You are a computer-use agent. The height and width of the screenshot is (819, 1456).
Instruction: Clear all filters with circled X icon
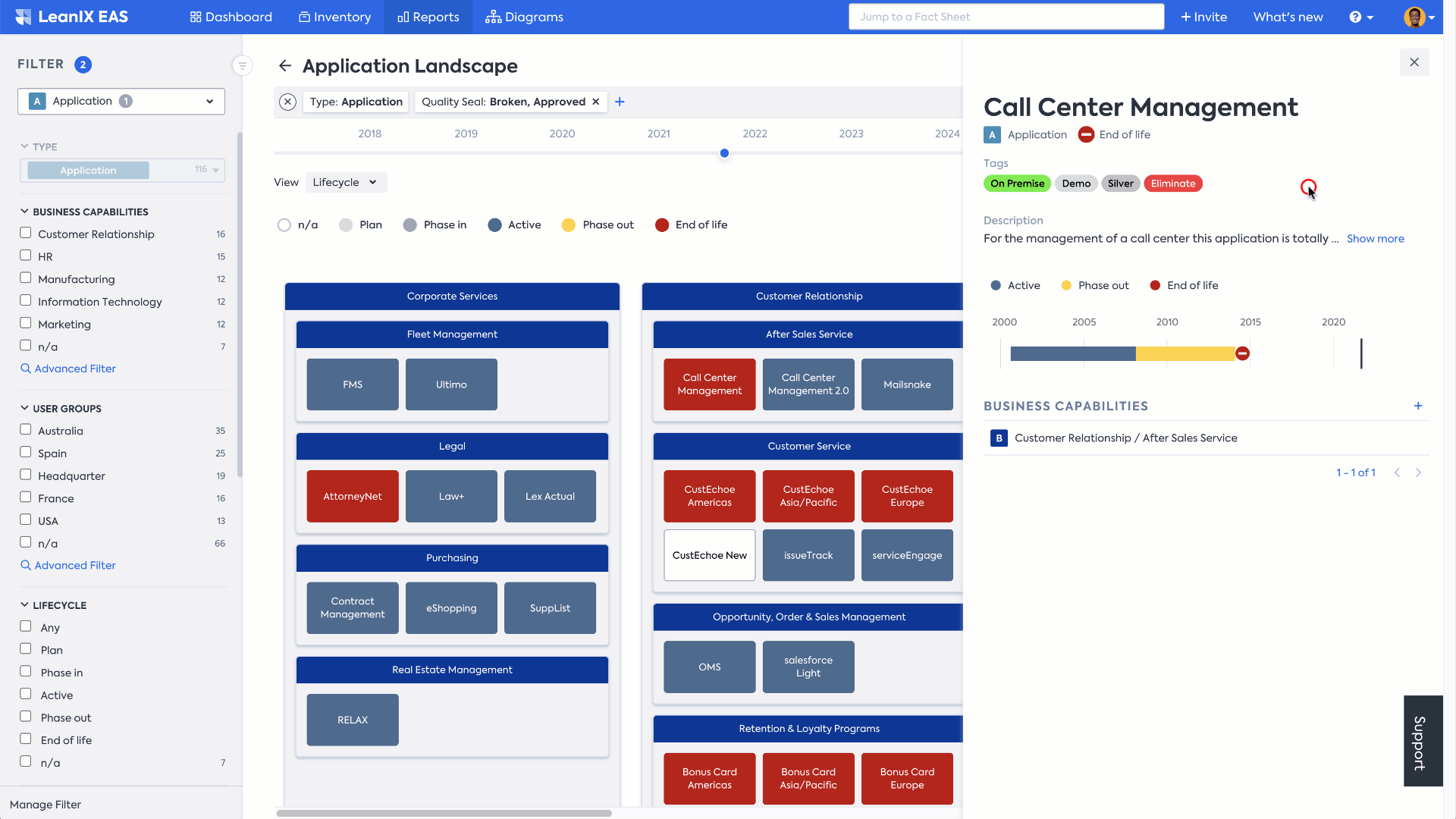point(287,102)
